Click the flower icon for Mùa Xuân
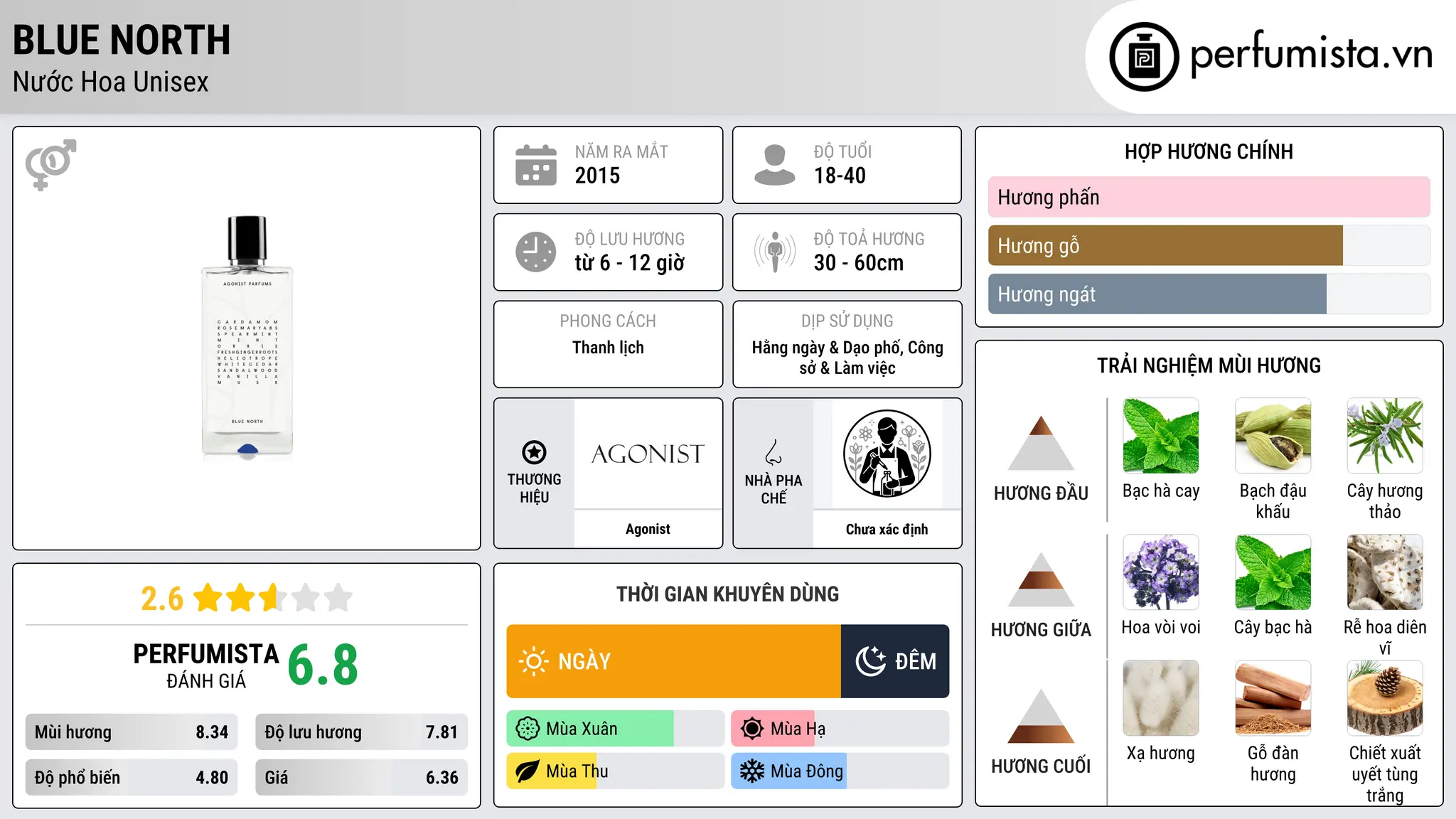 pos(528,729)
